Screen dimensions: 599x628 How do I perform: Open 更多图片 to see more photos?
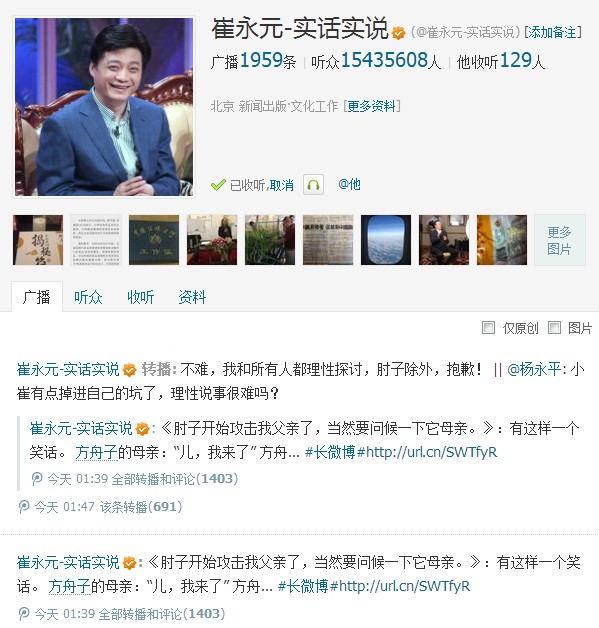point(559,240)
